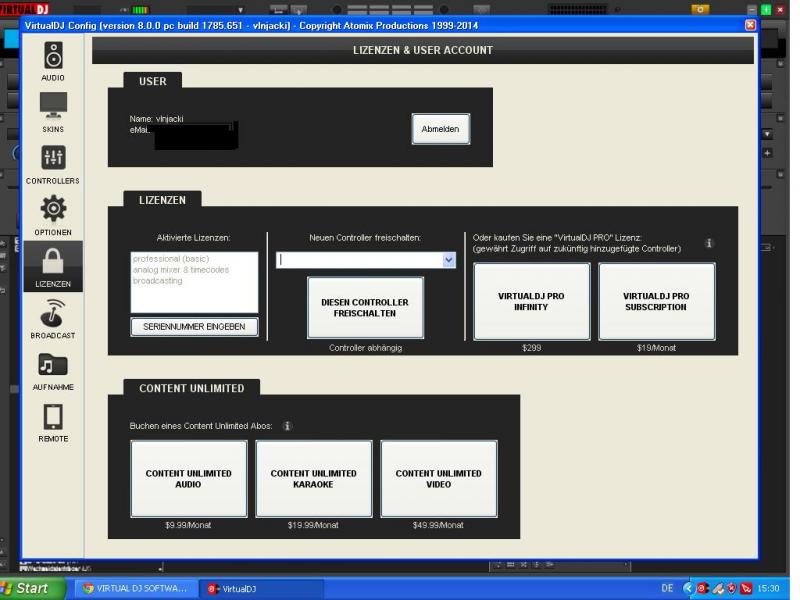Click the green maximize button of VirtualDJ main window

(766, 9)
